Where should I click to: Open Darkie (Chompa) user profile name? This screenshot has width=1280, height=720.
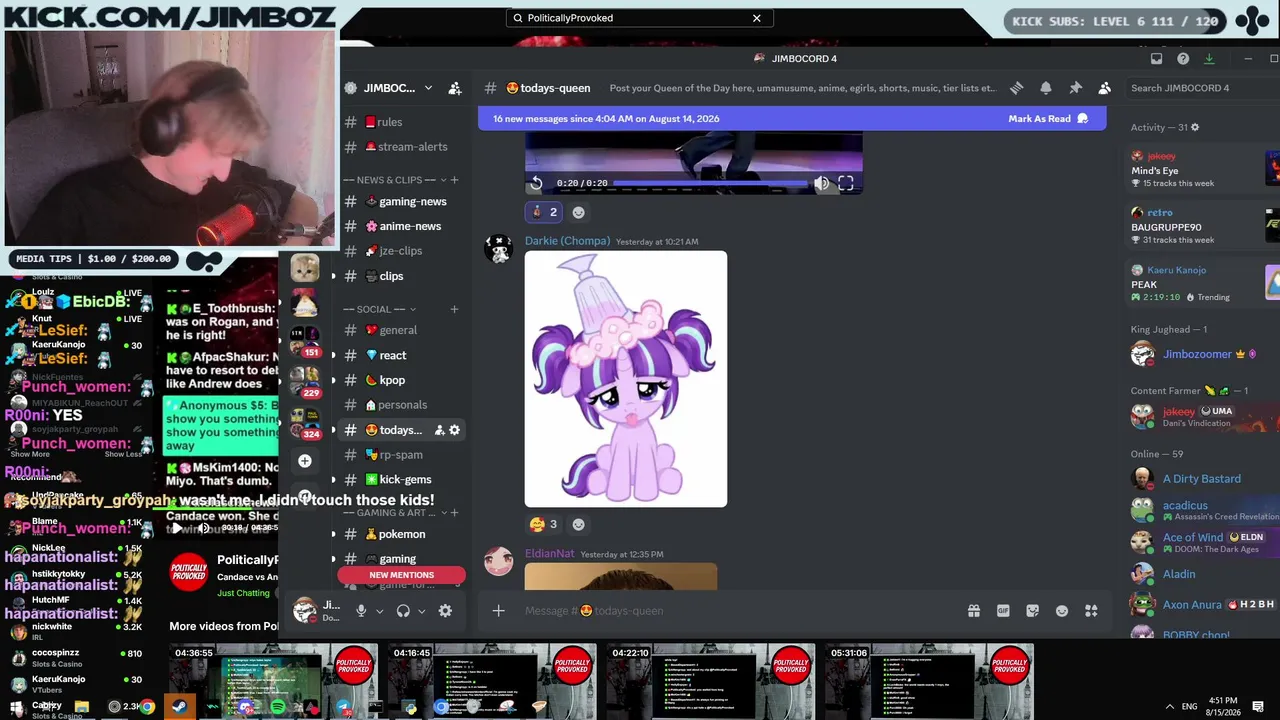pyautogui.click(x=567, y=241)
